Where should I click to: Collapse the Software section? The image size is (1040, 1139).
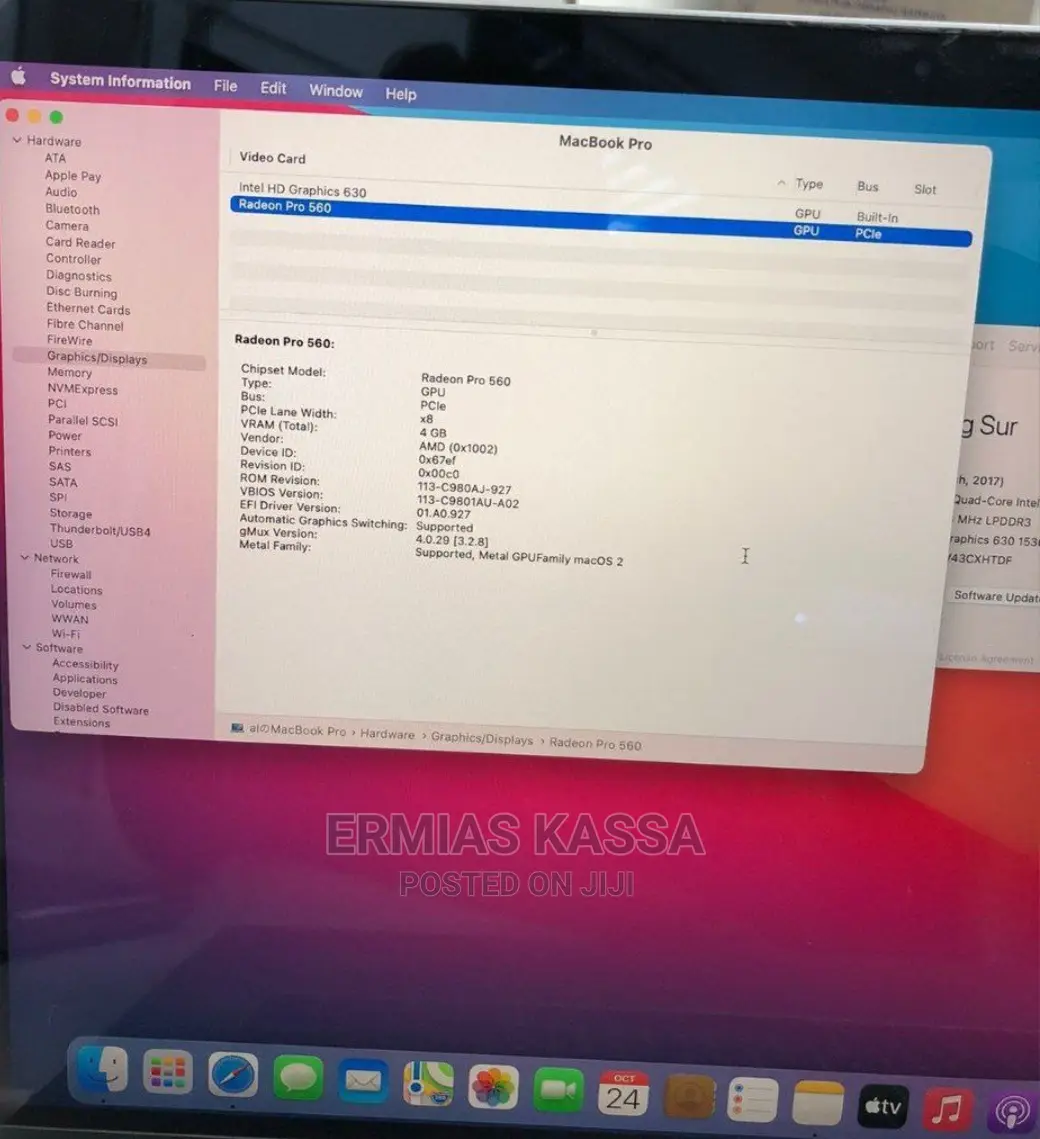[26, 648]
